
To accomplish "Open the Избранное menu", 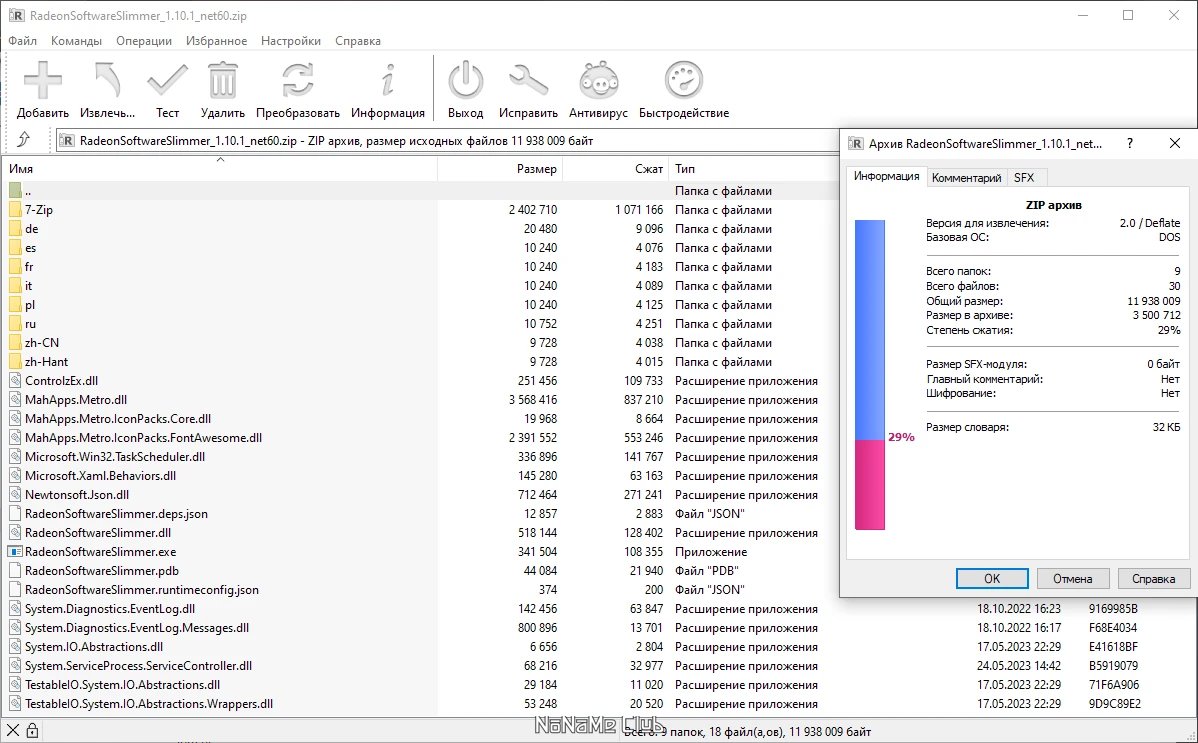I will coord(216,41).
